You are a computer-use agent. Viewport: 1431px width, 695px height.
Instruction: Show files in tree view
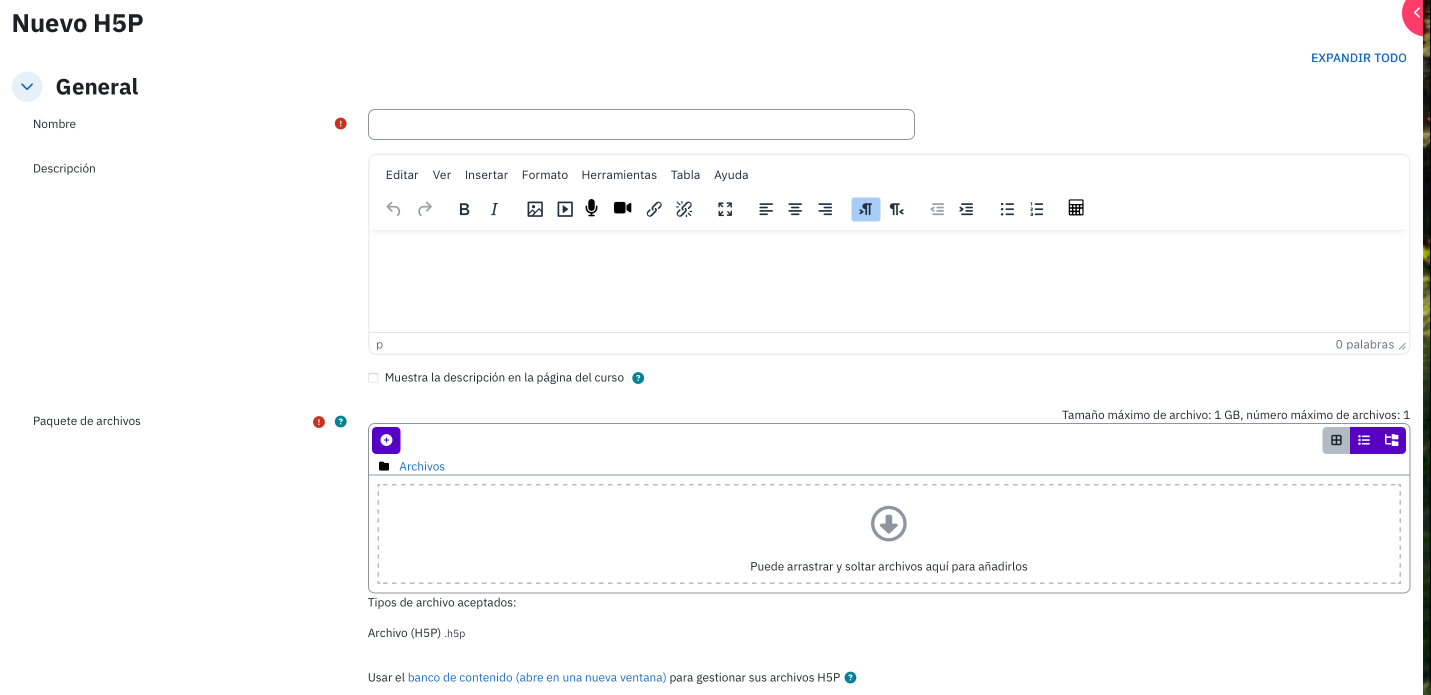1392,440
